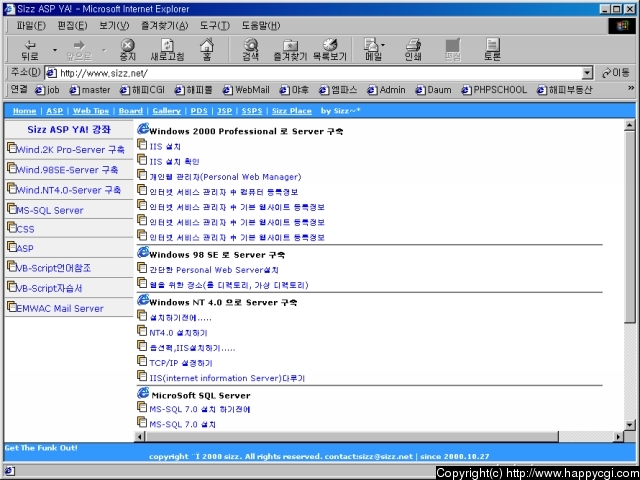Go to the home page via 홈 icon
The height and width of the screenshot is (480, 640).
click(207, 50)
